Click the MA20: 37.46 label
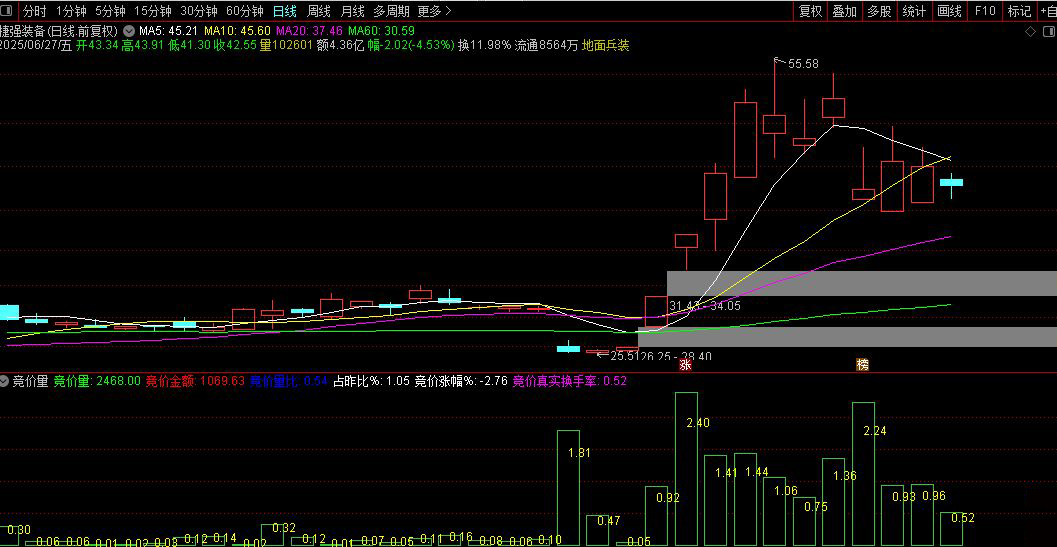Image resolution: width=1057 pixels, height=547 pixels. [x=309, y=31]
